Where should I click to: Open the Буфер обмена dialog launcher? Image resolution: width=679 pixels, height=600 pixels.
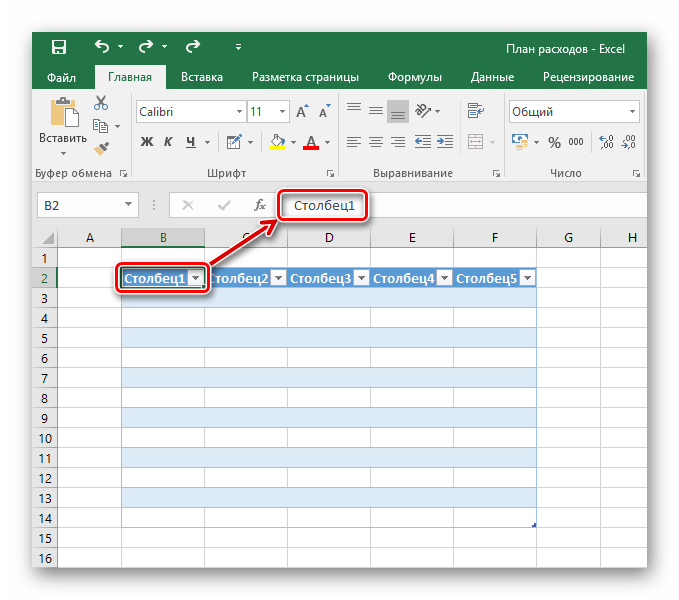pos(124,174)
